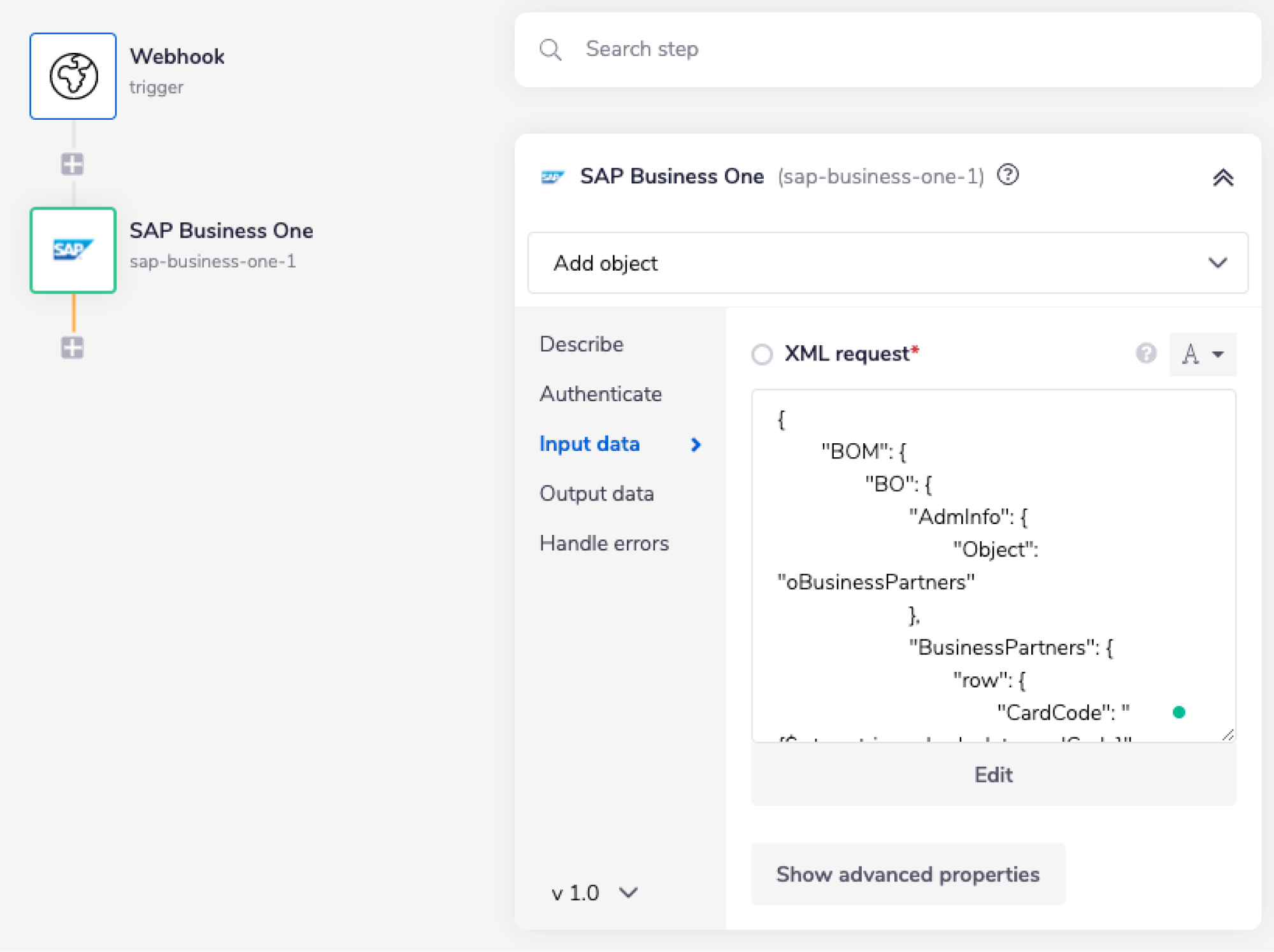Open help for SAP Business One connector
Screen dimensions: 1274x952
1008,174
